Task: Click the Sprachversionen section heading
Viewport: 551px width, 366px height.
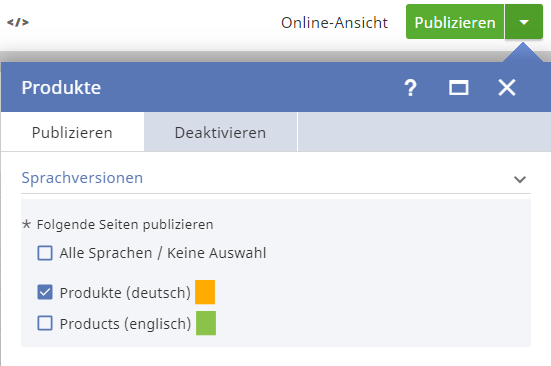Action: pyautogui.click(x=82, y=178)
